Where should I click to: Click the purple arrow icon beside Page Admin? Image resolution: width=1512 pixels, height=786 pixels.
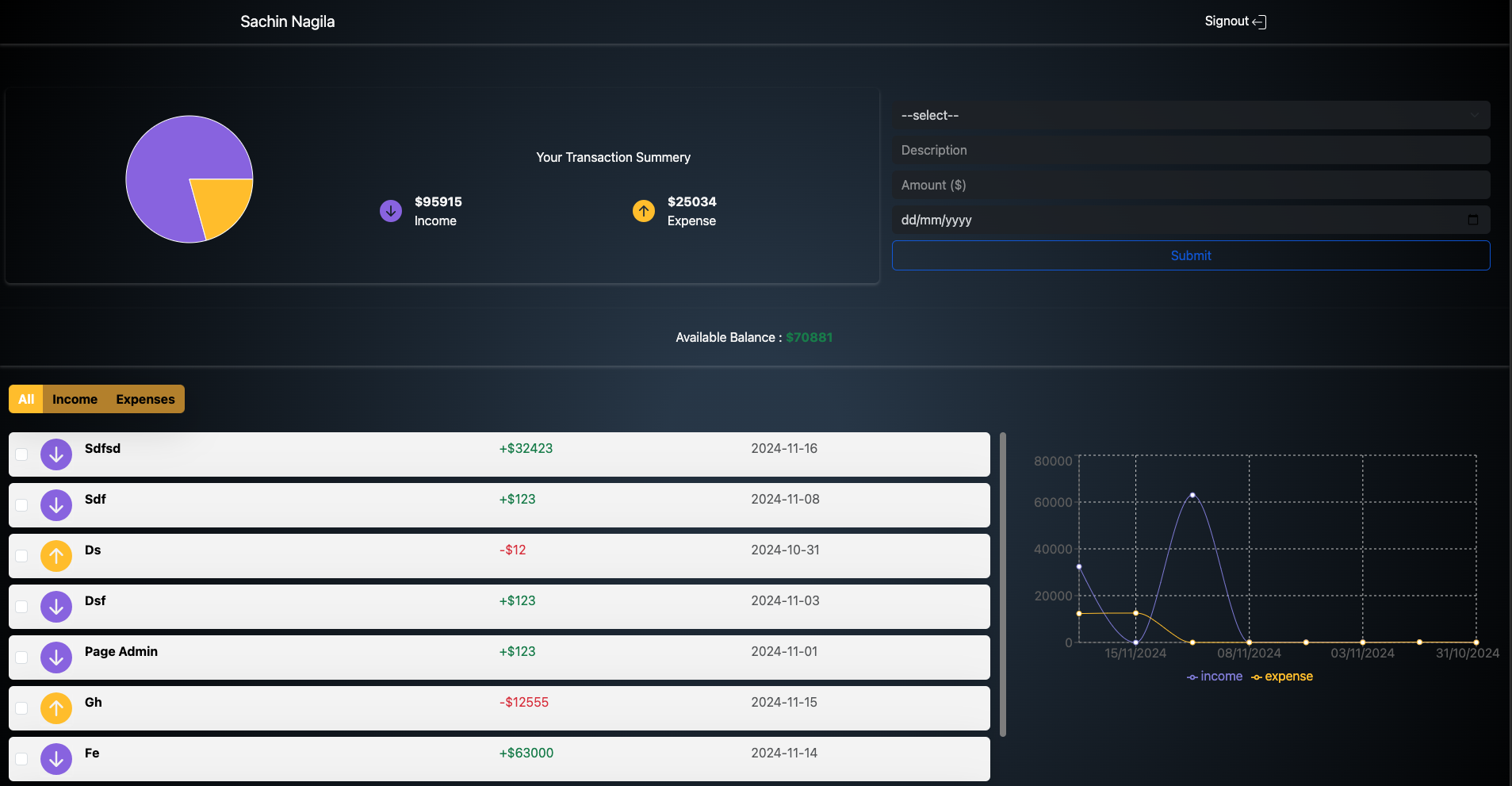point(56,658)
